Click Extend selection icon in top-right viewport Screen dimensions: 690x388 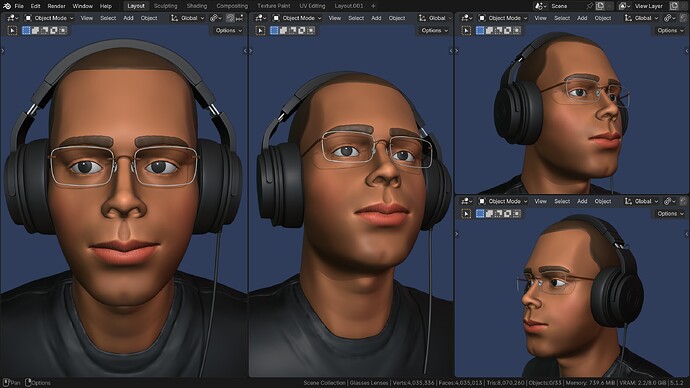pyautogui.click(x=489, y=30)
